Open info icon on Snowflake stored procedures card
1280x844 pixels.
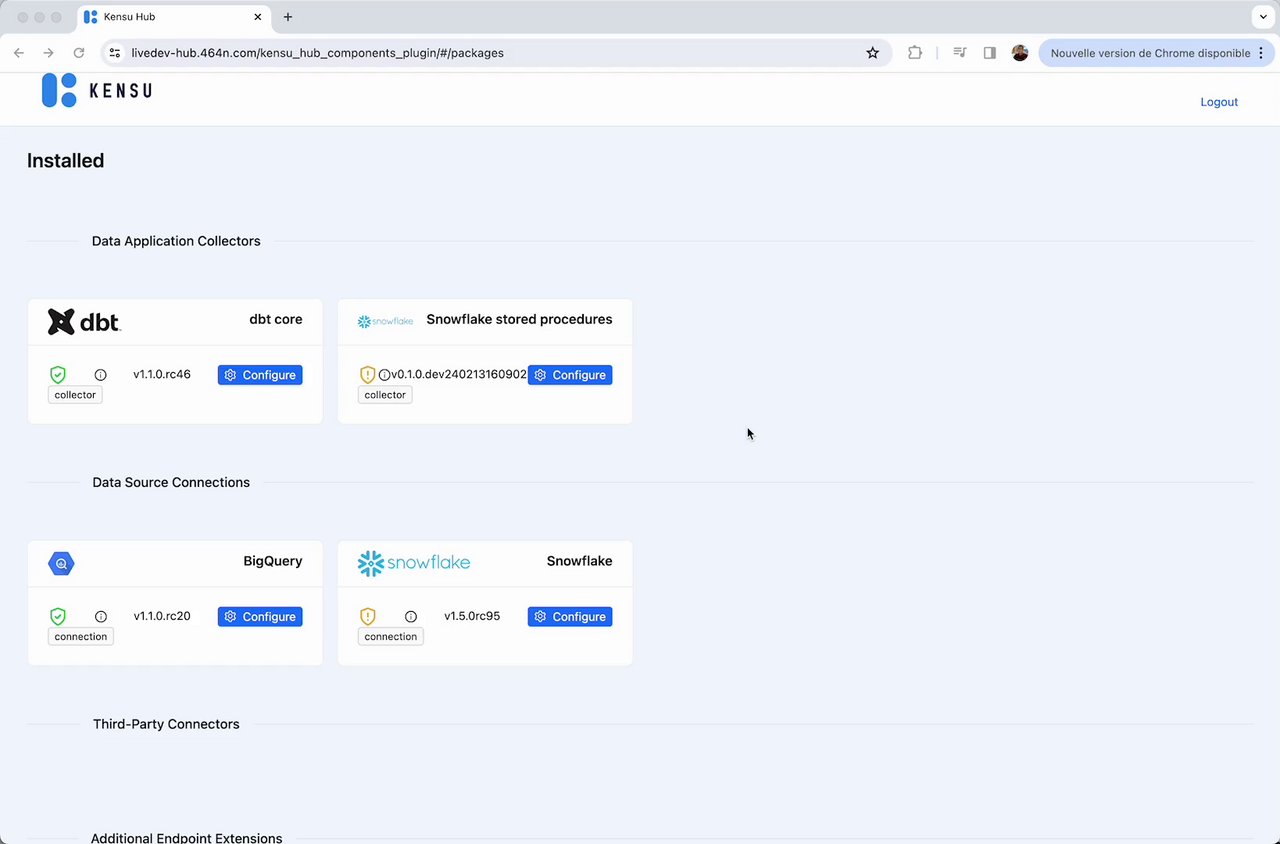coord(385,375)
